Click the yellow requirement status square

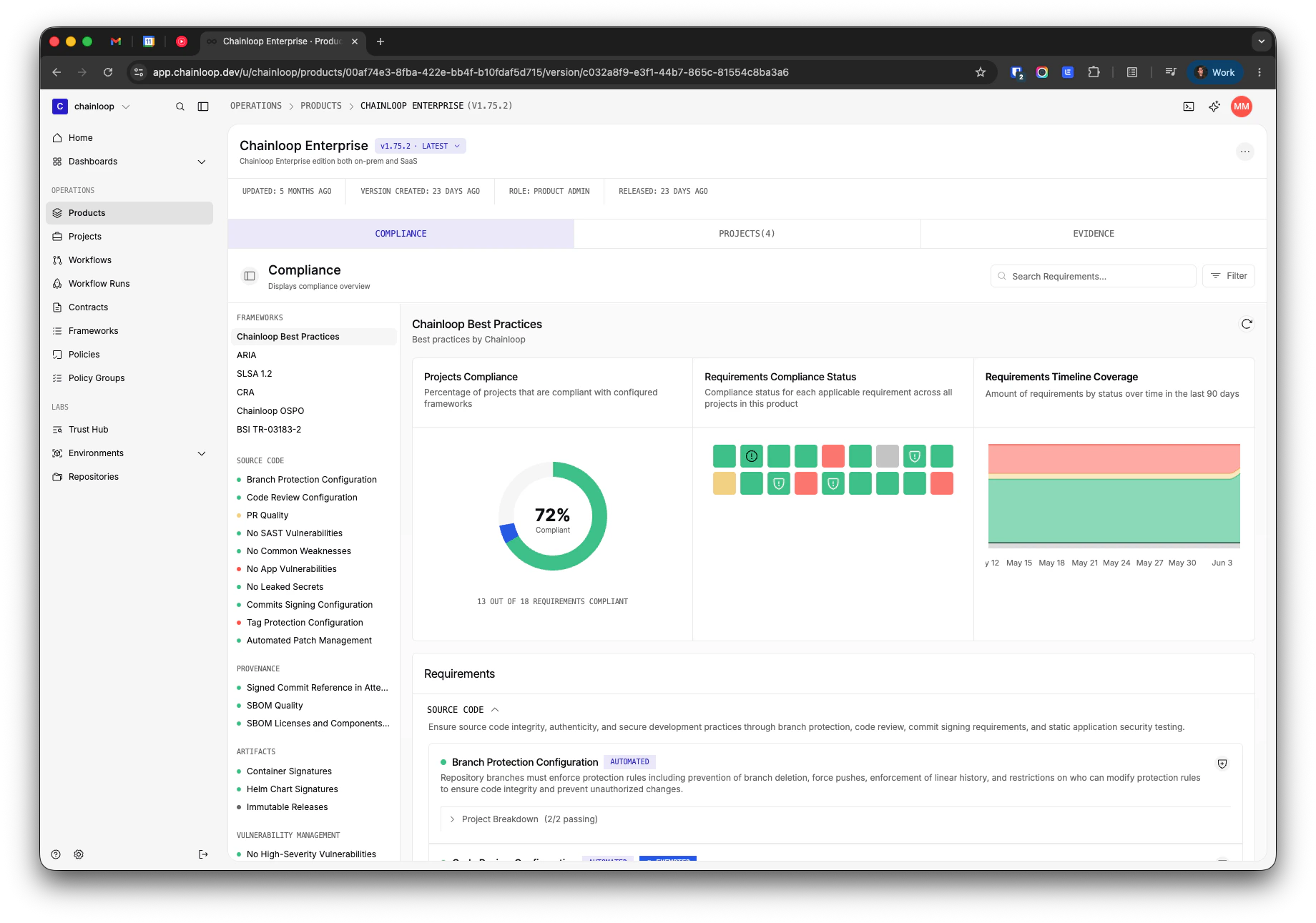(x=725, y=483)
